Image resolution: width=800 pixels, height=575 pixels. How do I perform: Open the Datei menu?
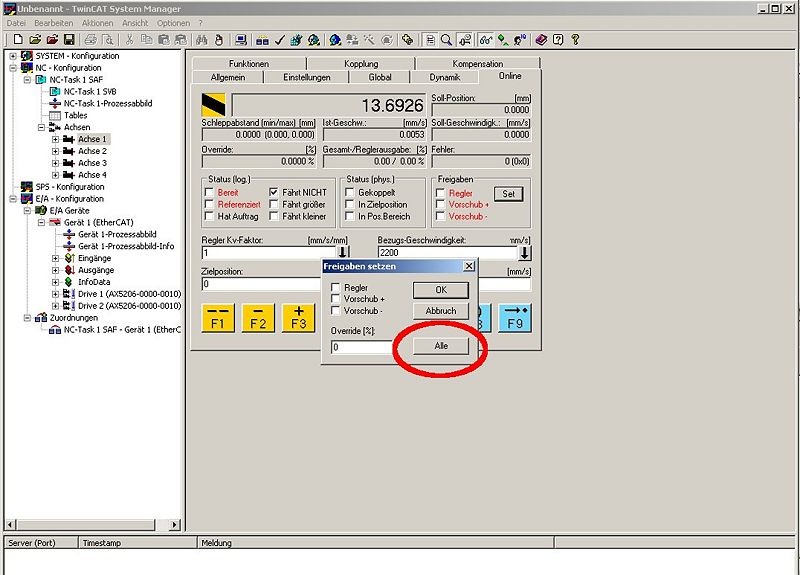pos(16,23)
